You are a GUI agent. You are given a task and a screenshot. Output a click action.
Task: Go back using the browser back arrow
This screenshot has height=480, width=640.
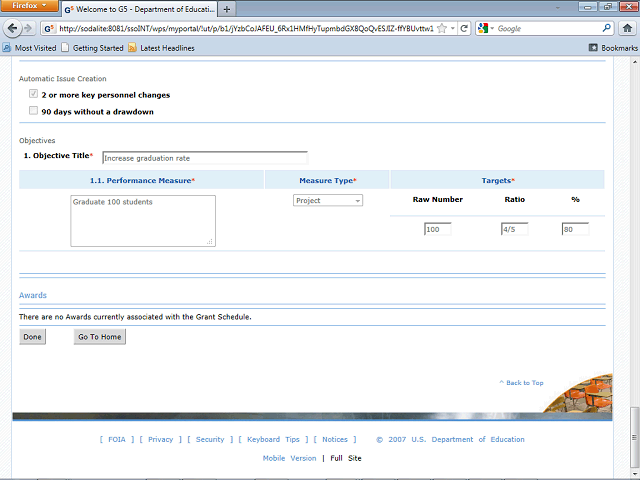[x=13, y=29]
